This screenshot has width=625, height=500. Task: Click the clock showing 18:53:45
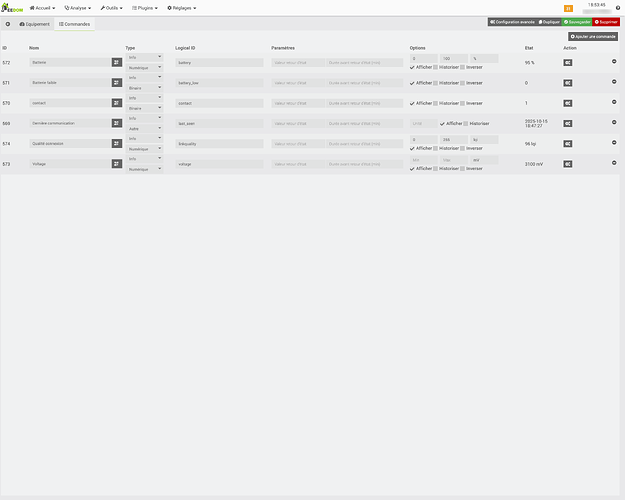pos(596,5)
